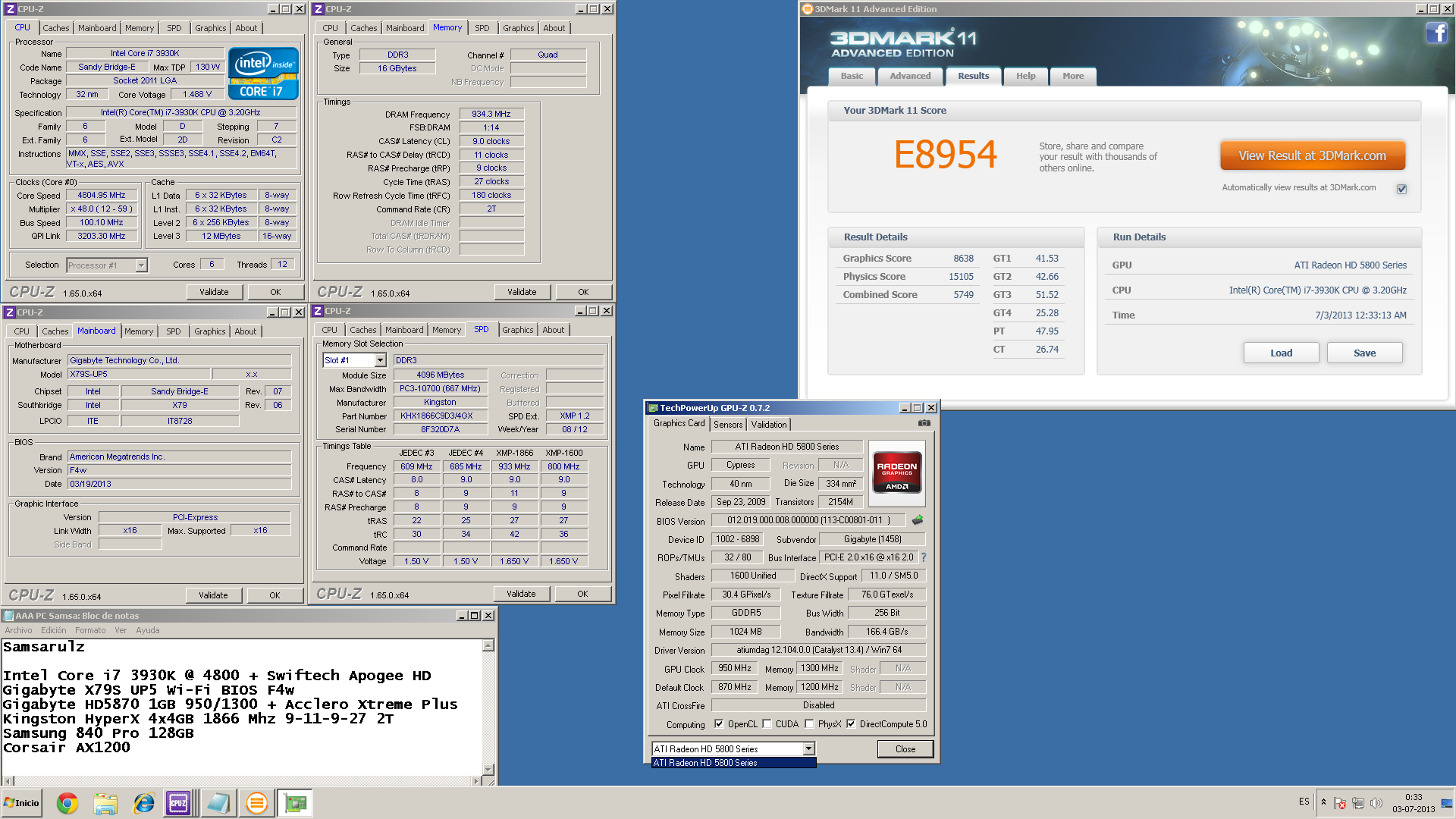Open the SPD tab in Memory CPU-Z window
Screen dimensions: 1456x819
(482, 28)
